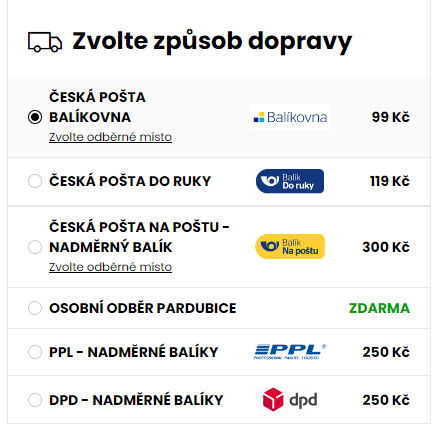Click the DPD carrier logo
The height and width of the screenshot is (432, 435).
tap(290, 399)
